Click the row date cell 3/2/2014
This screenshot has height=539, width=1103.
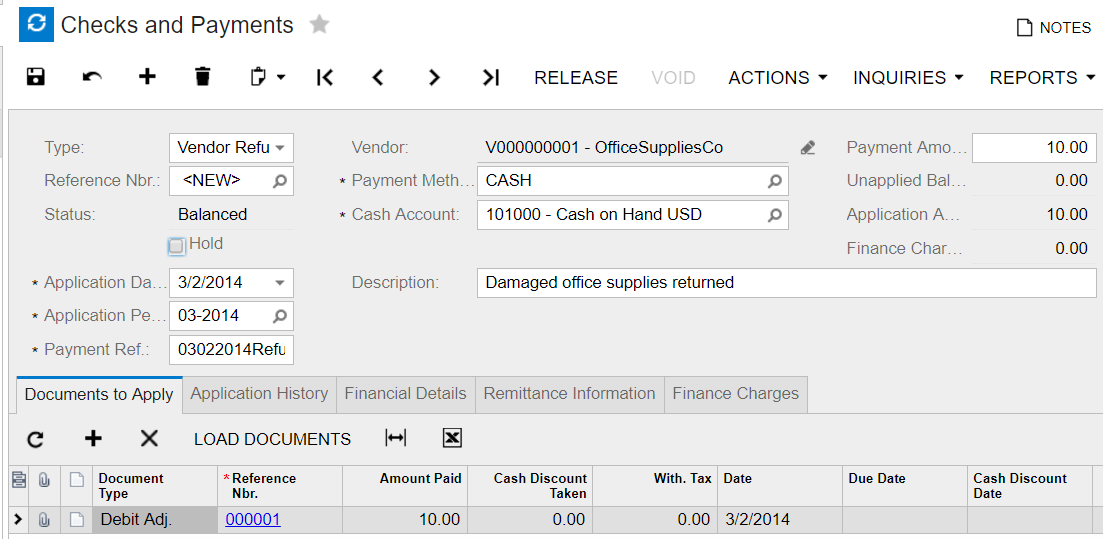(779, 520)
